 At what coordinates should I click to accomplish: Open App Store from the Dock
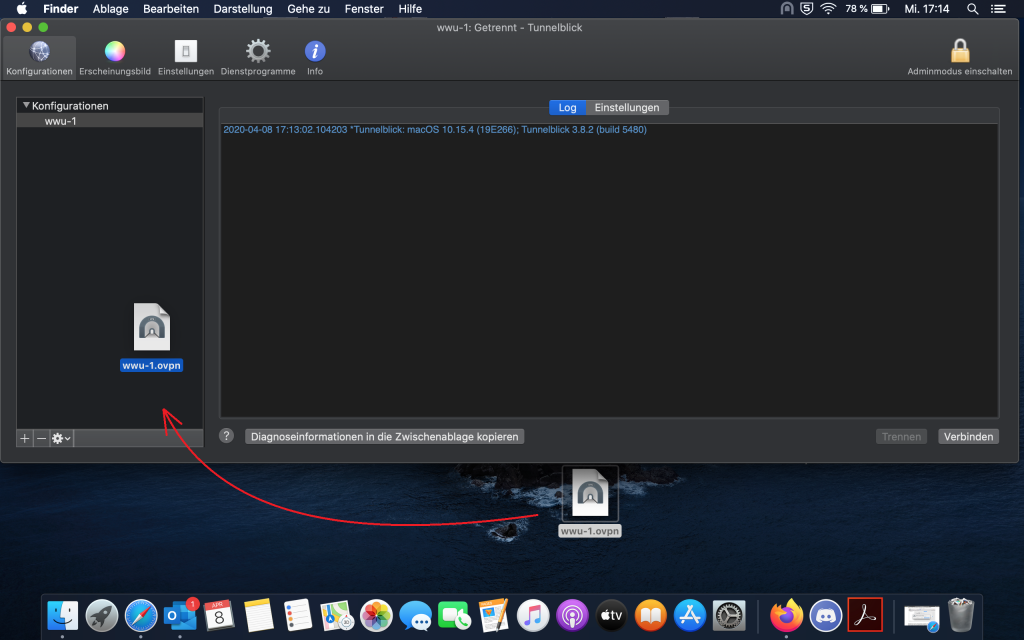pyautogui.click(x=690, y=615)
